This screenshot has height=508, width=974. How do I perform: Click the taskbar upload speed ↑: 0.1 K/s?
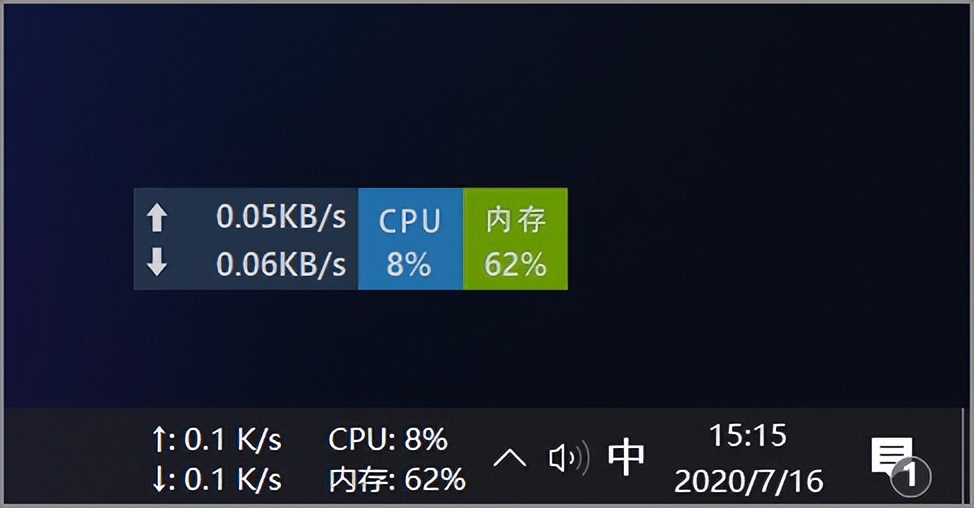click(x=216, y=439)
